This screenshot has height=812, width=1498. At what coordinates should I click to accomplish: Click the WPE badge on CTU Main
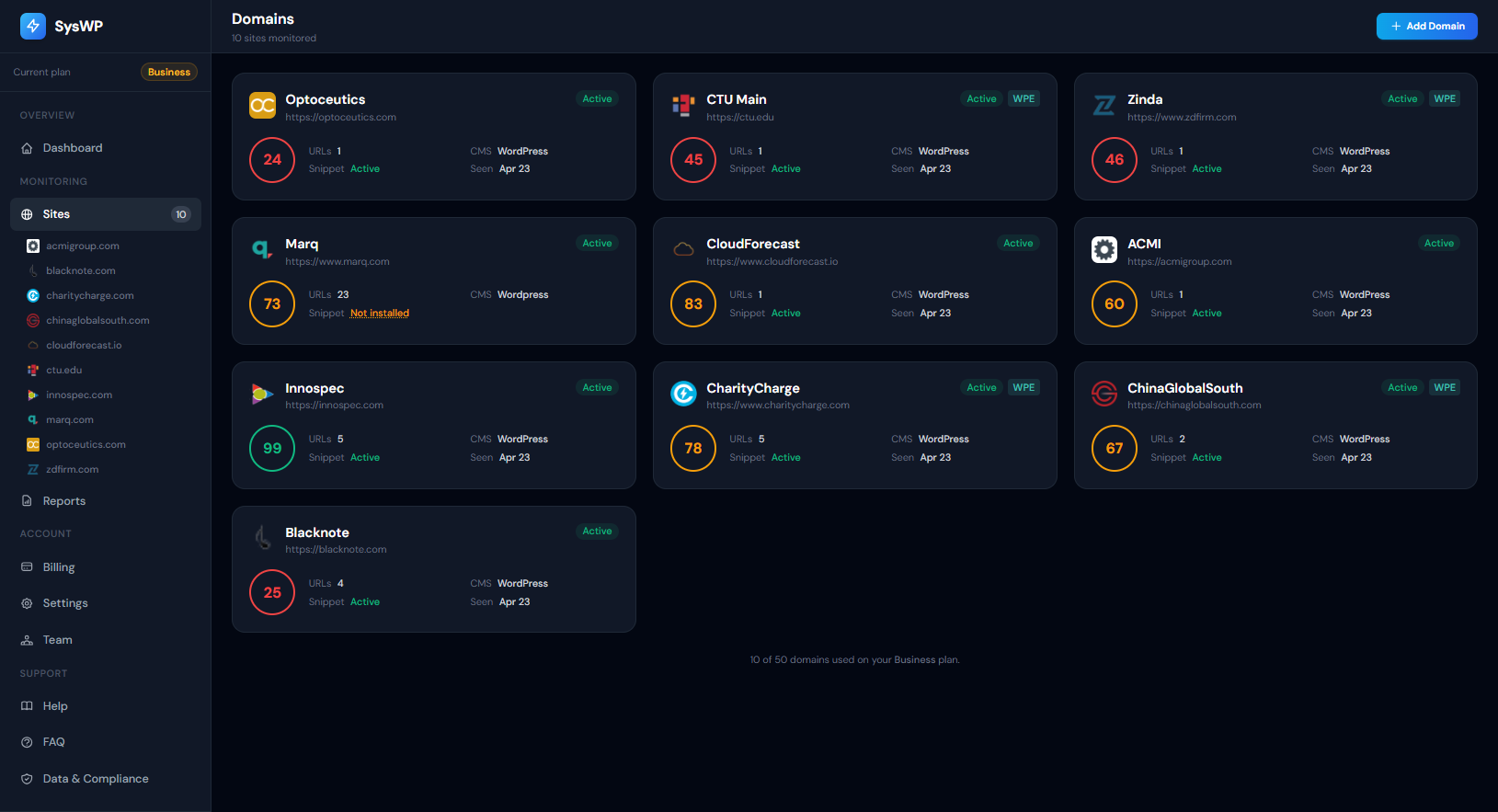click(1023, 99)
